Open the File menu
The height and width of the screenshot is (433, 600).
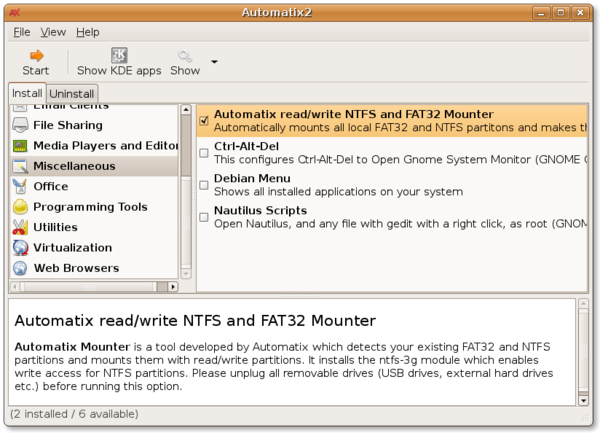22,32
